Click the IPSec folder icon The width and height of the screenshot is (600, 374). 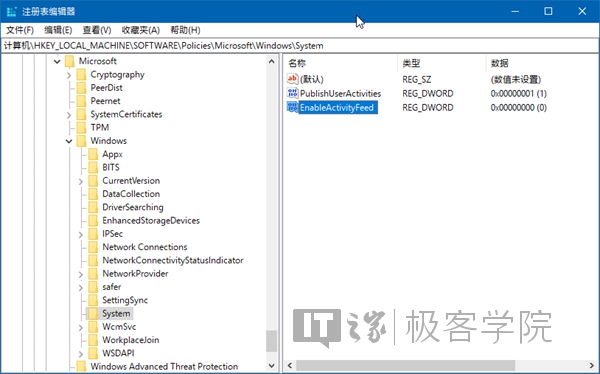pos(93,234)
